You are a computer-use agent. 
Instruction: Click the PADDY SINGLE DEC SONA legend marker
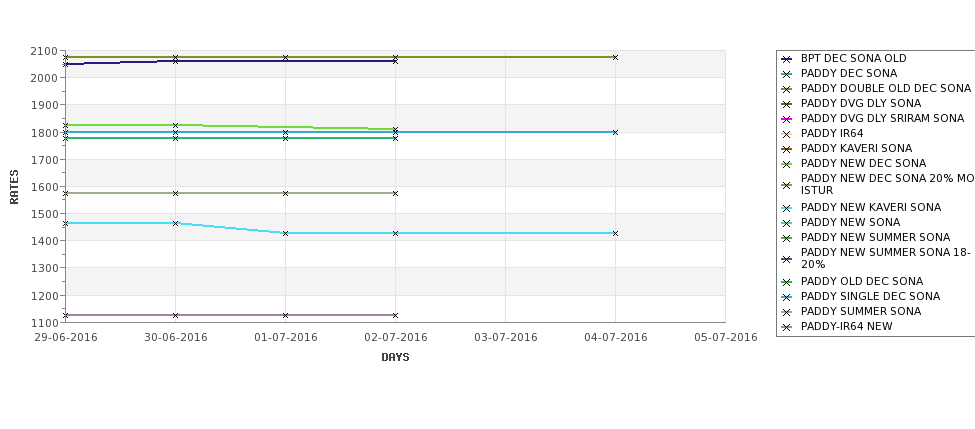(x=787, y=297)
